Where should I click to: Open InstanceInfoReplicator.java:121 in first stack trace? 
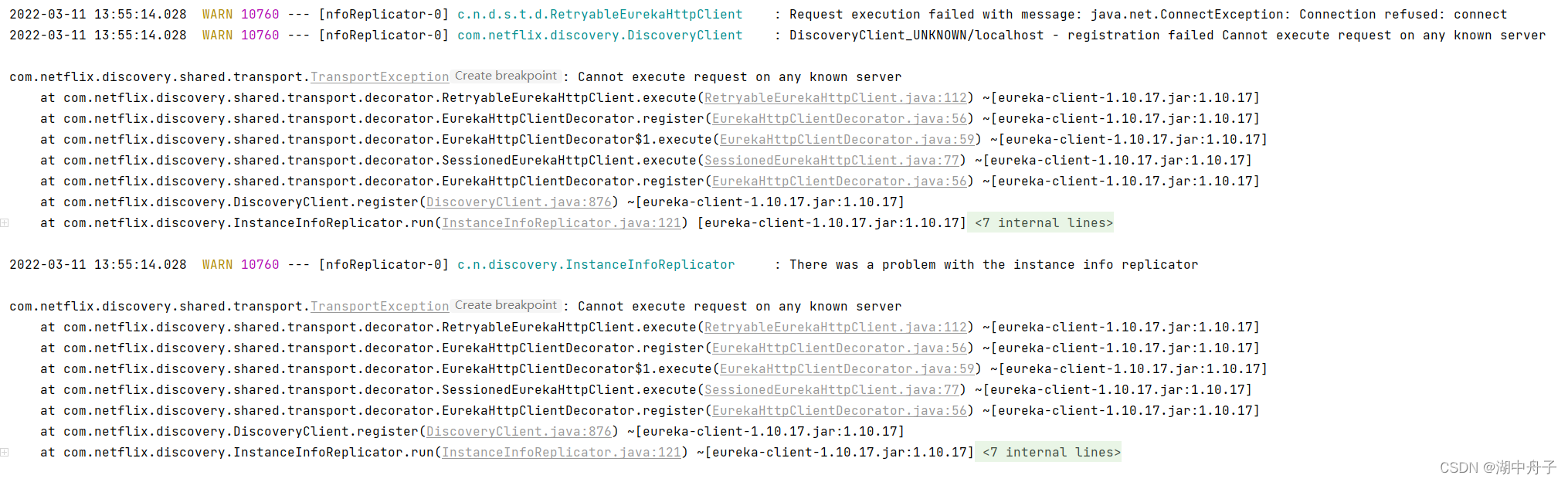point(562,222)
